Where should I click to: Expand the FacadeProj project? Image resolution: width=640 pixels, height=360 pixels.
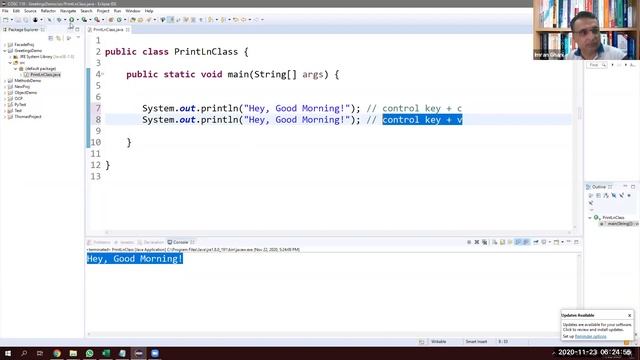[5, 44]
